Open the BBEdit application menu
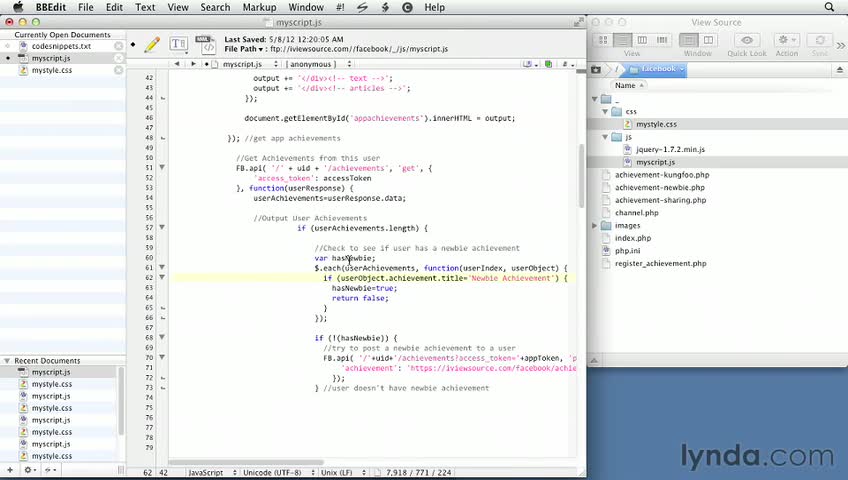The height and width of the screenshot is (480, 848). [50, 8]
